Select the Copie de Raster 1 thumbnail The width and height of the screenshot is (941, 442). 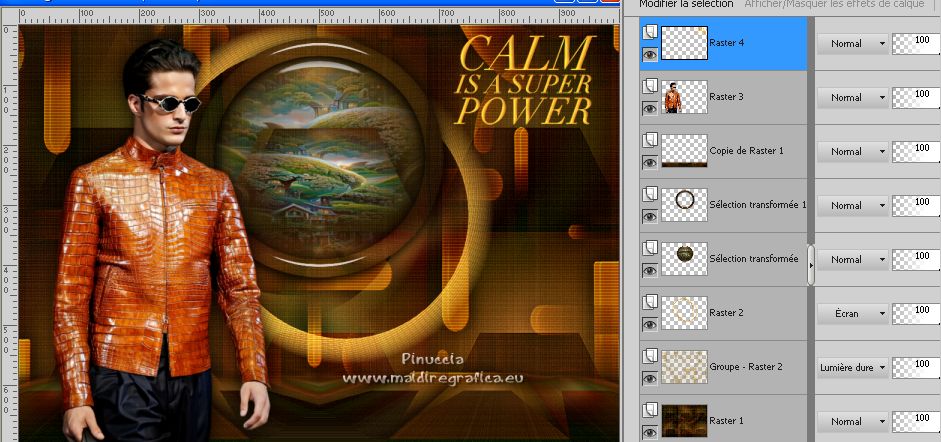pyautogui.click(x=684, y=151)
